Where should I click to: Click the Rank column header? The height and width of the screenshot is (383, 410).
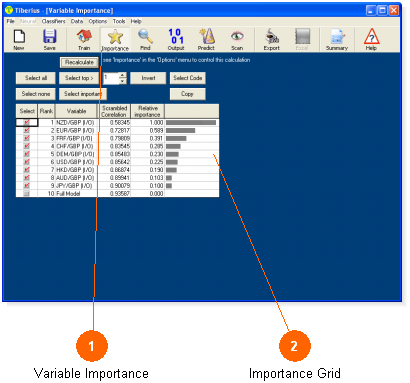point(46,111)
